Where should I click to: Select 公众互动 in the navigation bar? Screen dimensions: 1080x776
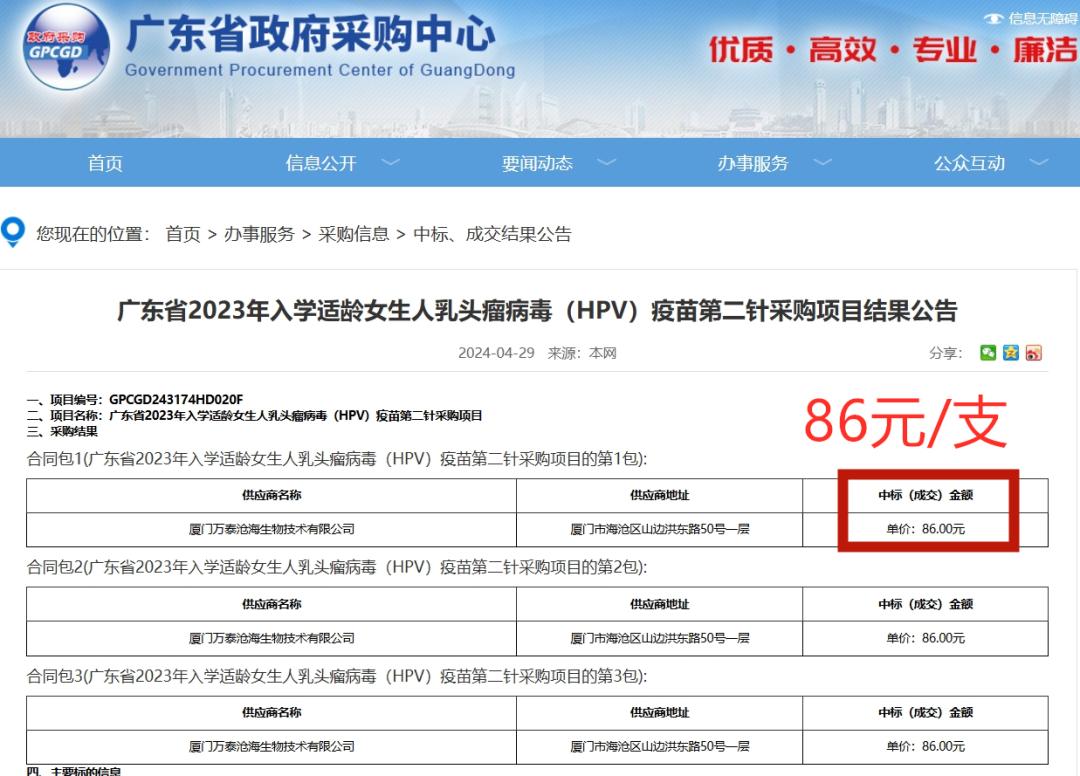969,163
